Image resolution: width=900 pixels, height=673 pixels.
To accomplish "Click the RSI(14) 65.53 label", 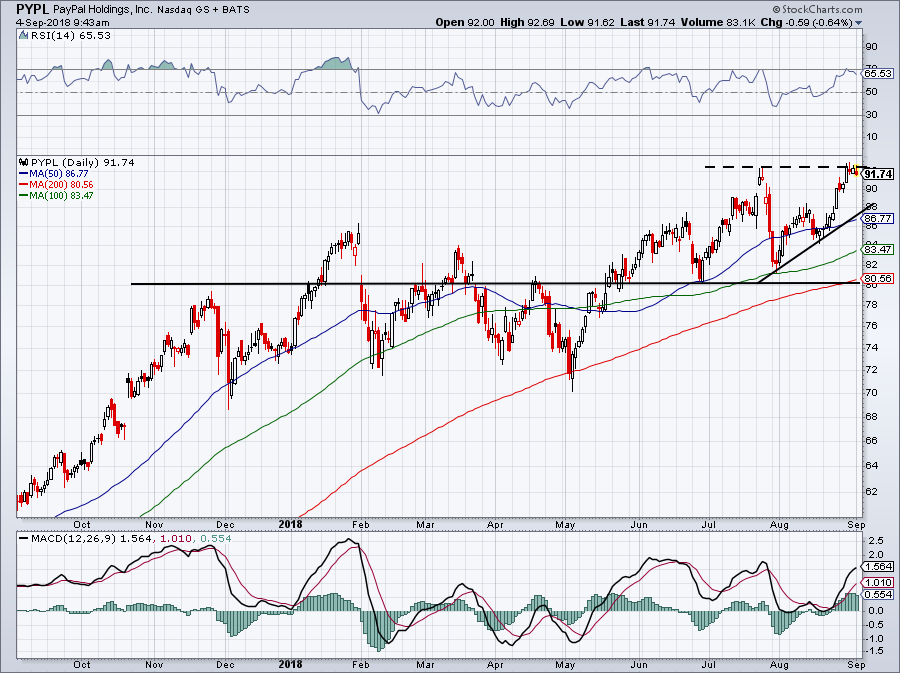I will [71, 35].
